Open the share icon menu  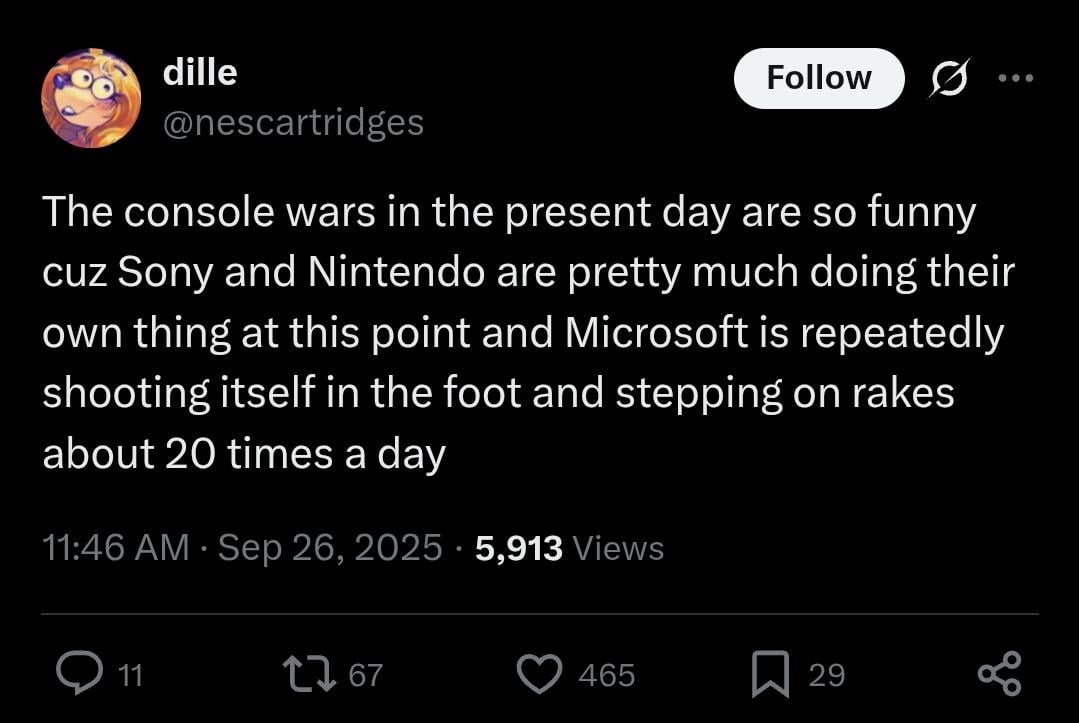(x=1000, y=674)
